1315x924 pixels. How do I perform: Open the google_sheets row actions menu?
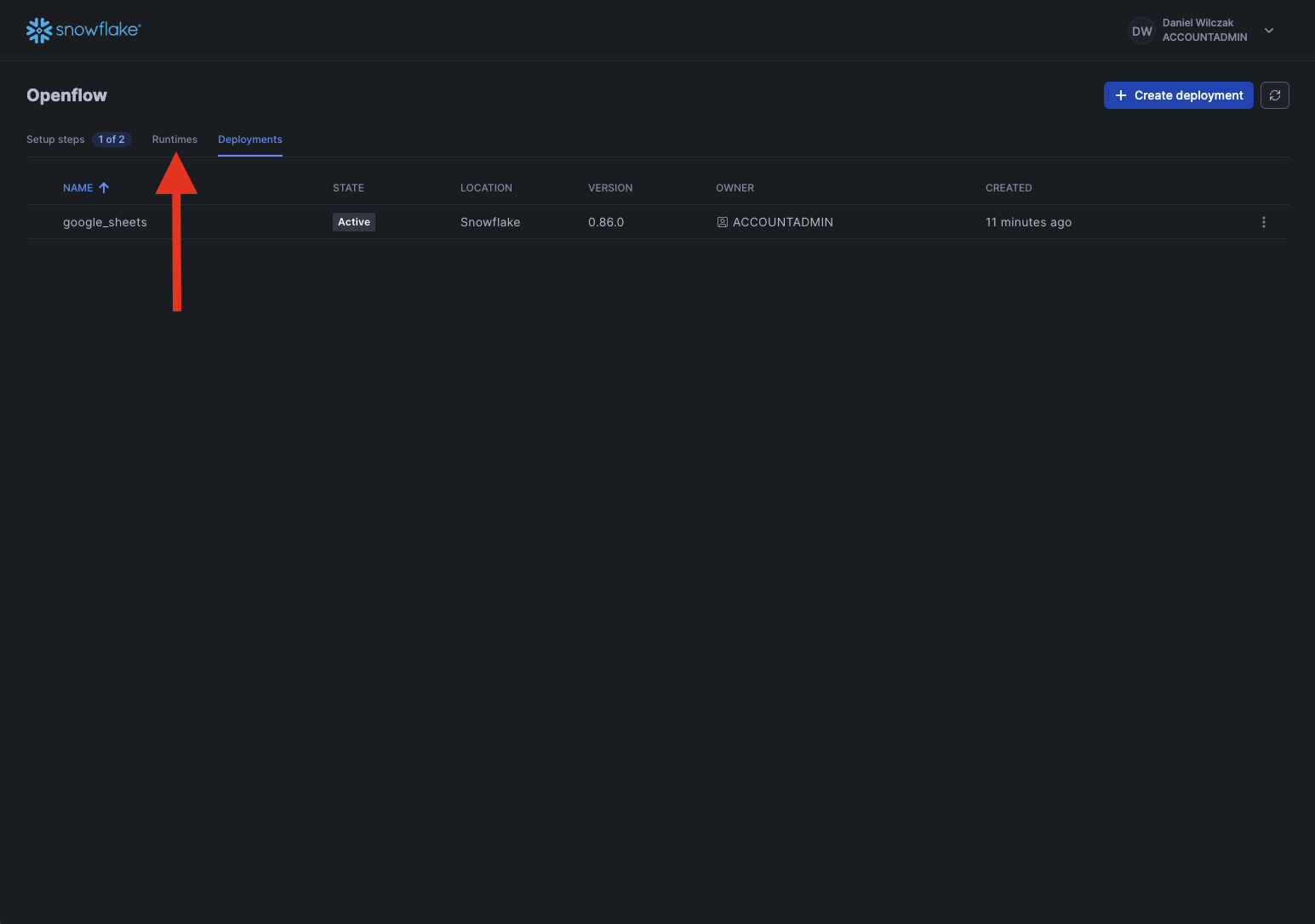(x=1263, y=222)
